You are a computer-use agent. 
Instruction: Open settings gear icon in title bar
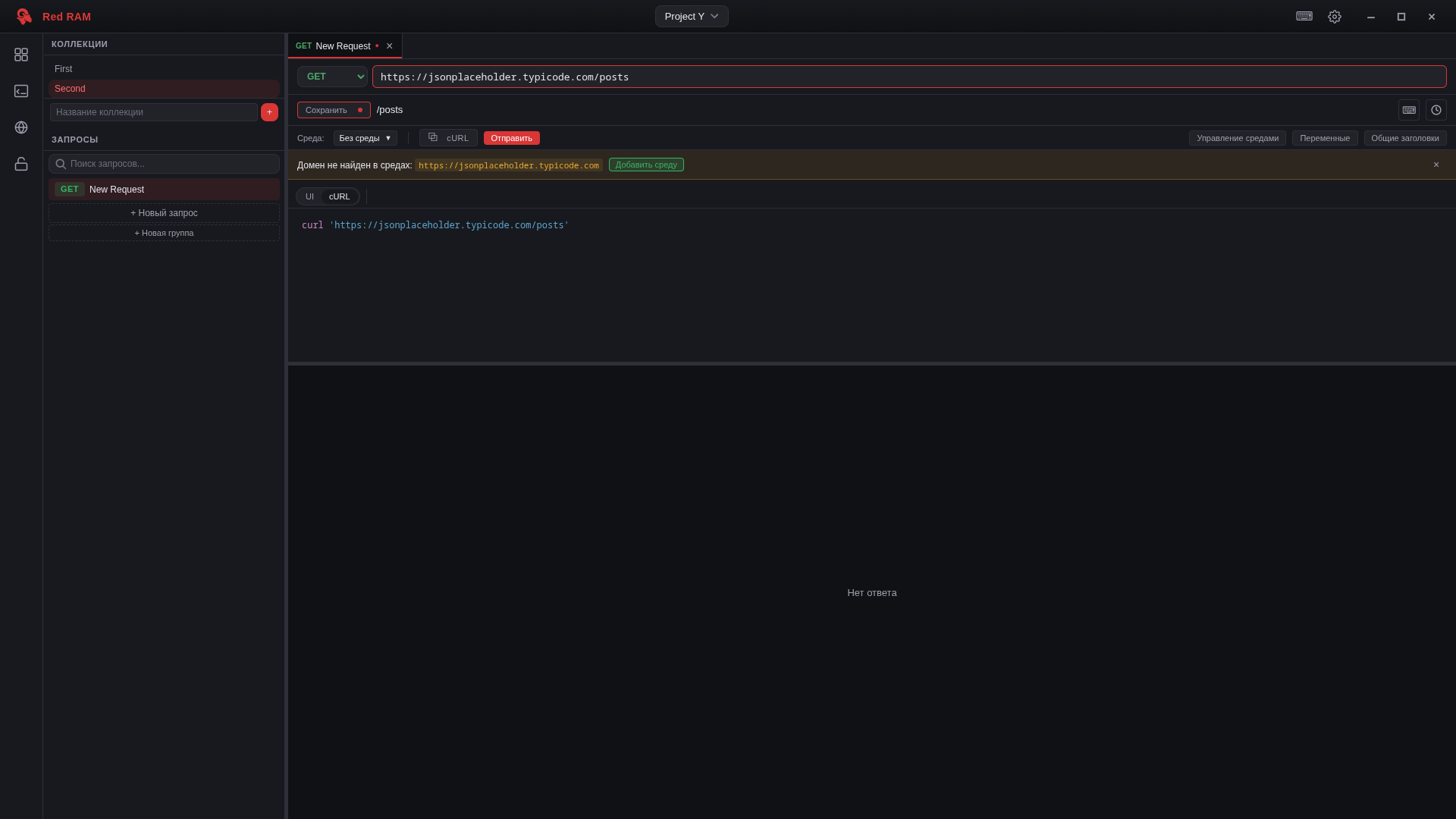coord(1335,17)
